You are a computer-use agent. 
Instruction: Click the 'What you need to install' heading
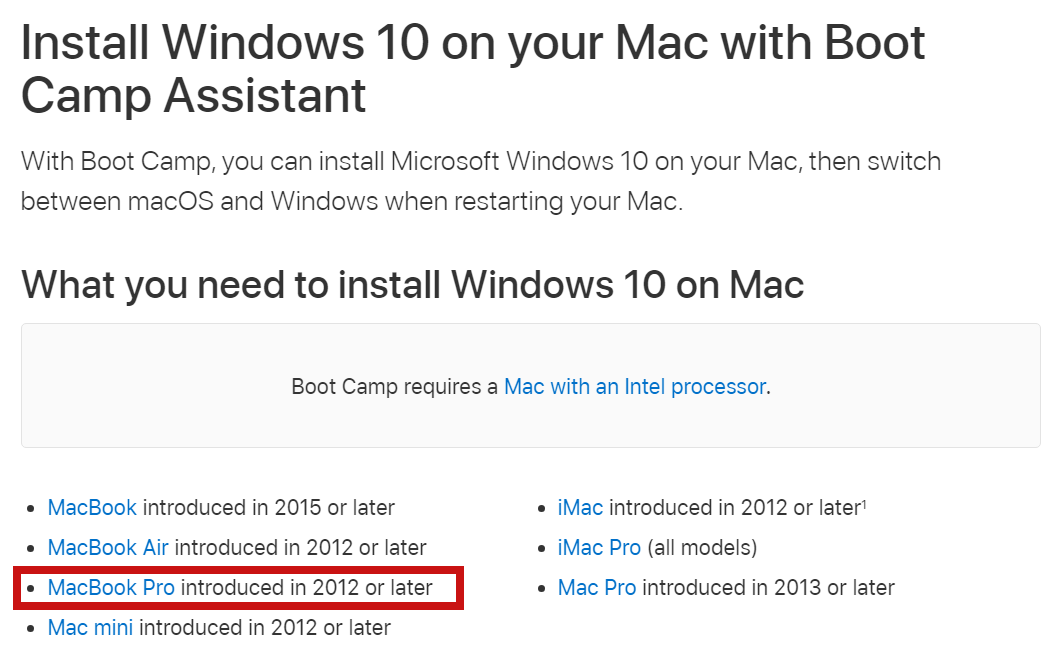(x=413, y=284)
